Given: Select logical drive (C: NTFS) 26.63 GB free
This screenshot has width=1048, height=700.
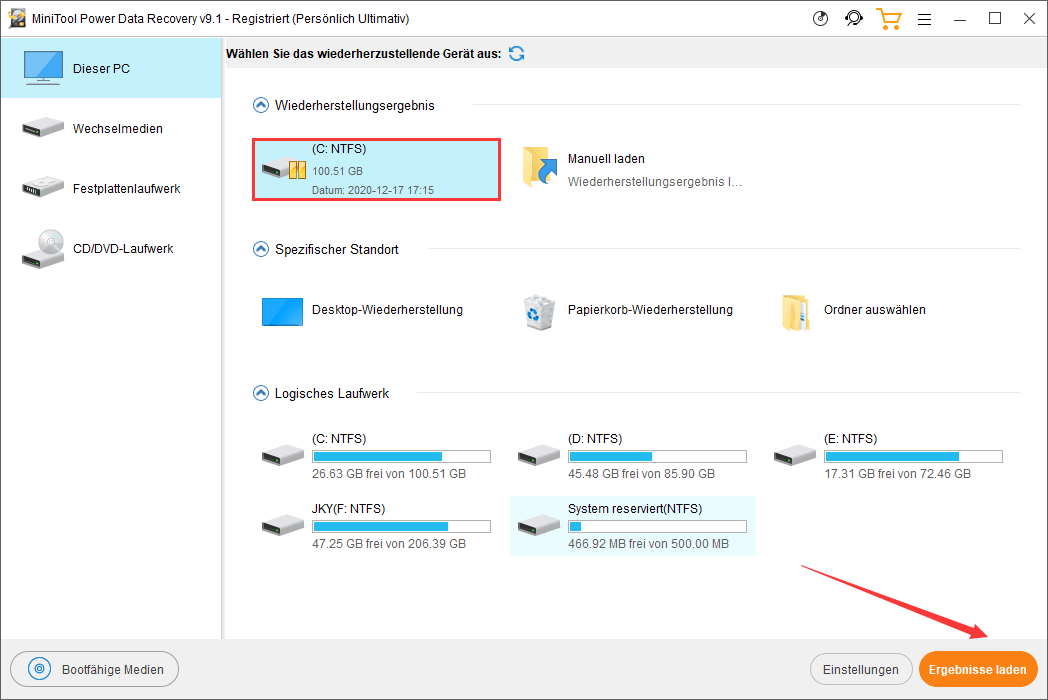Looking at the screenshot, I should click(376, 456).
